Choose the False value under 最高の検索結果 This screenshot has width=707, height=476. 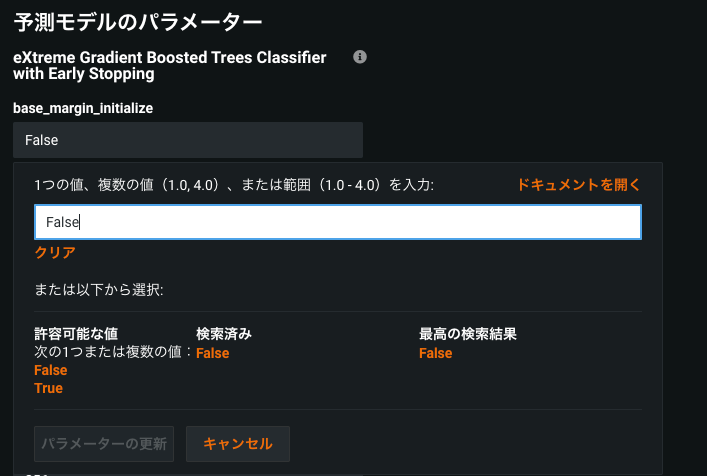435,353
